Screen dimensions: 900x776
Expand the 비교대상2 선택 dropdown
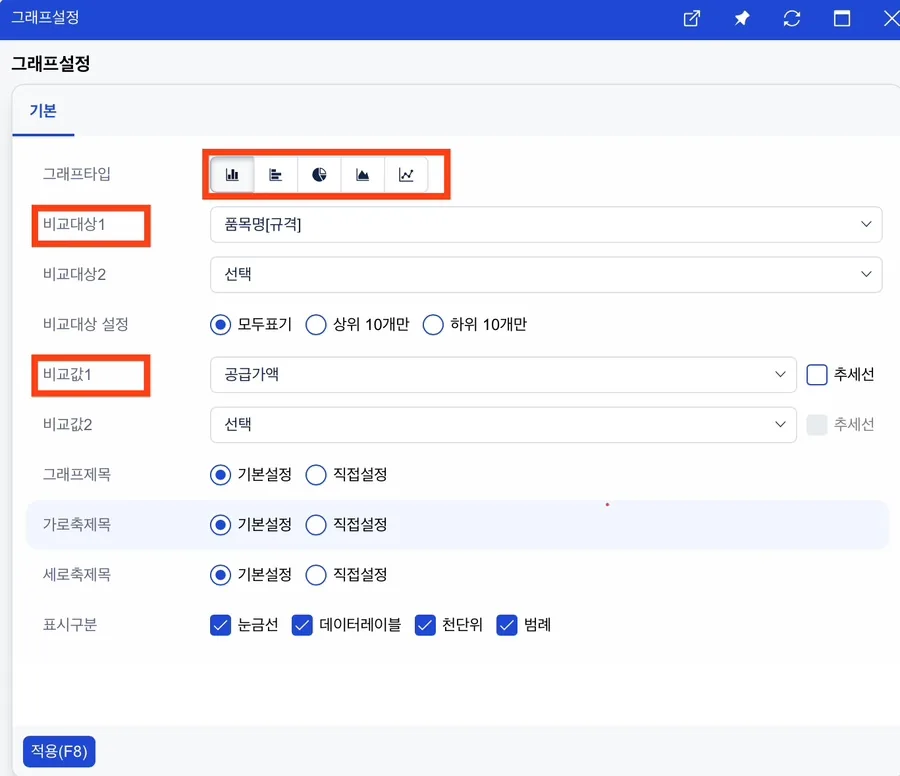[546, 274]
